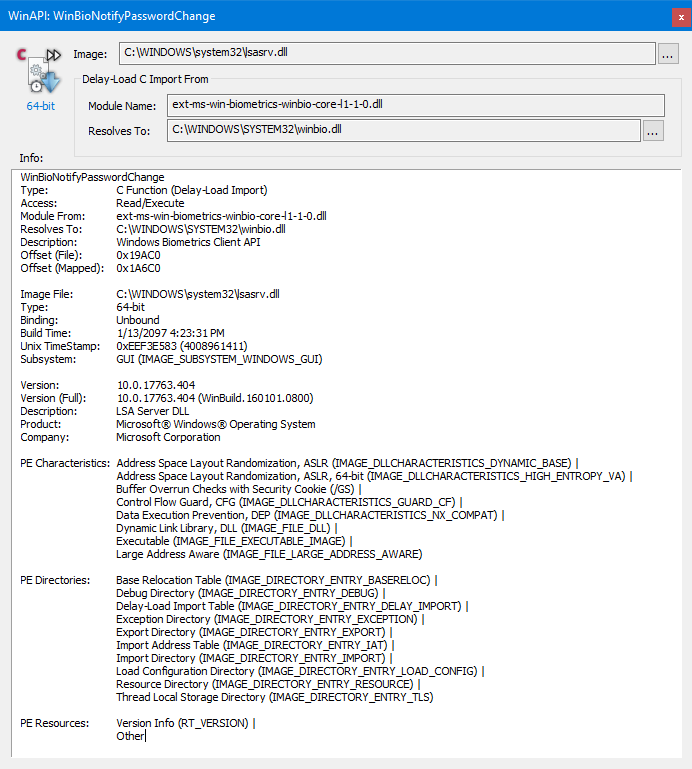Click the Large Address Aware line

269,554
